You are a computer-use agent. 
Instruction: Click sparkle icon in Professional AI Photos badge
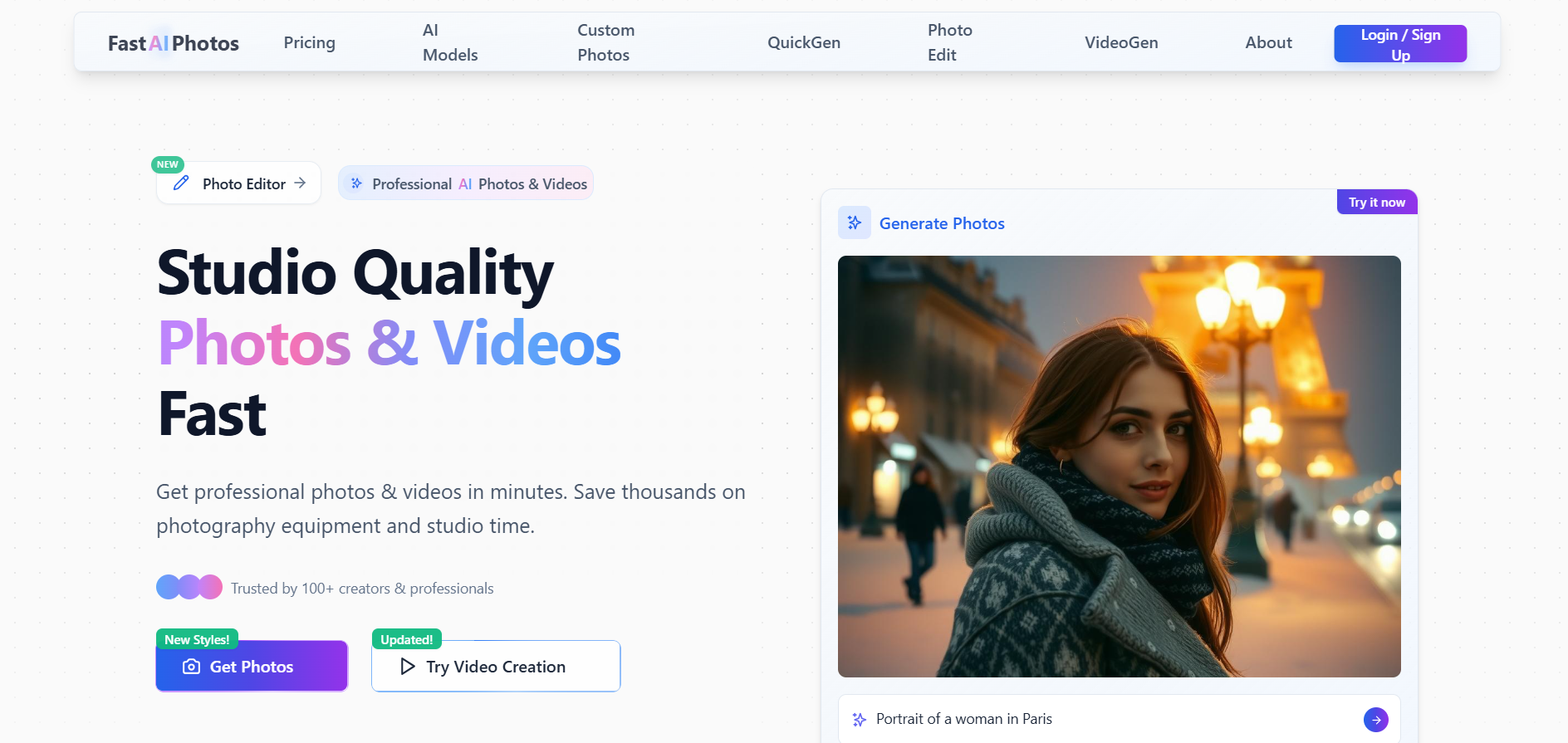coord(356,183)
